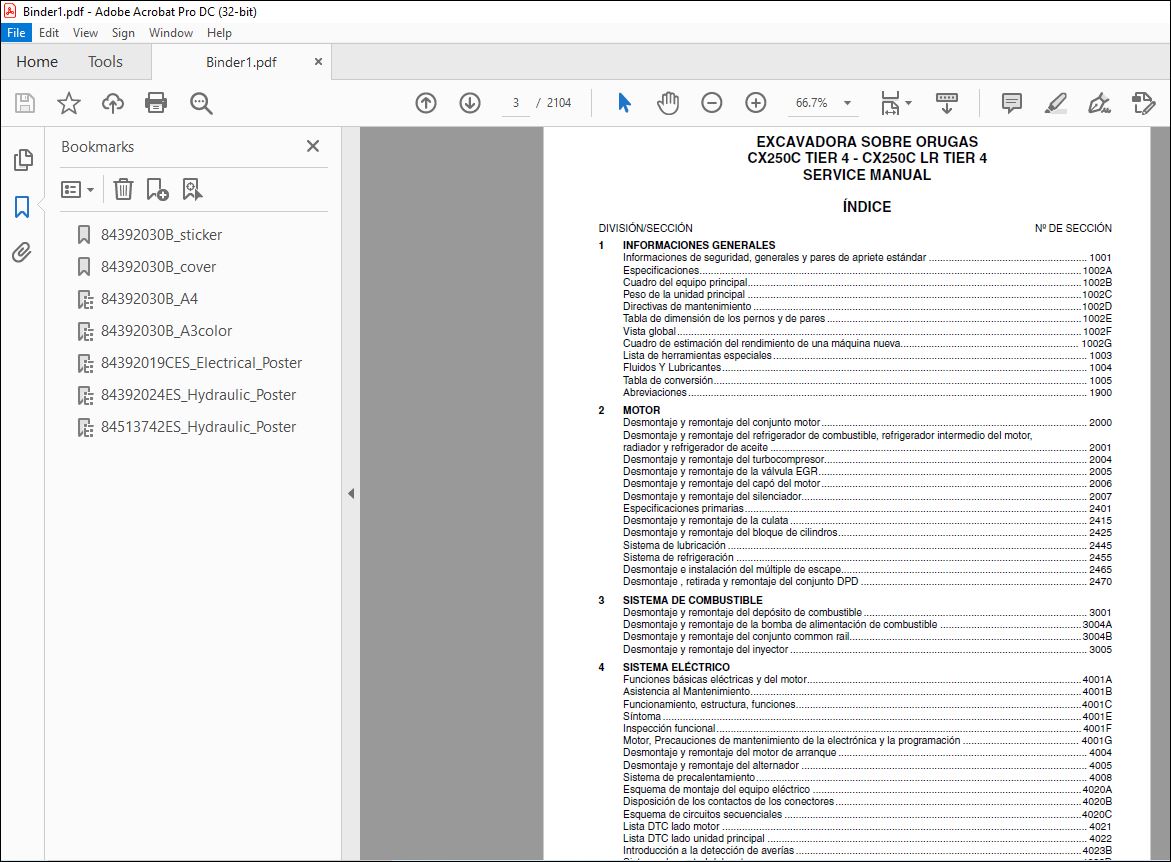This screenshot has height=862, width=1171.
Task: Click 'Sistema de precalentamiento' index entry
Action: tap(867, 778)
